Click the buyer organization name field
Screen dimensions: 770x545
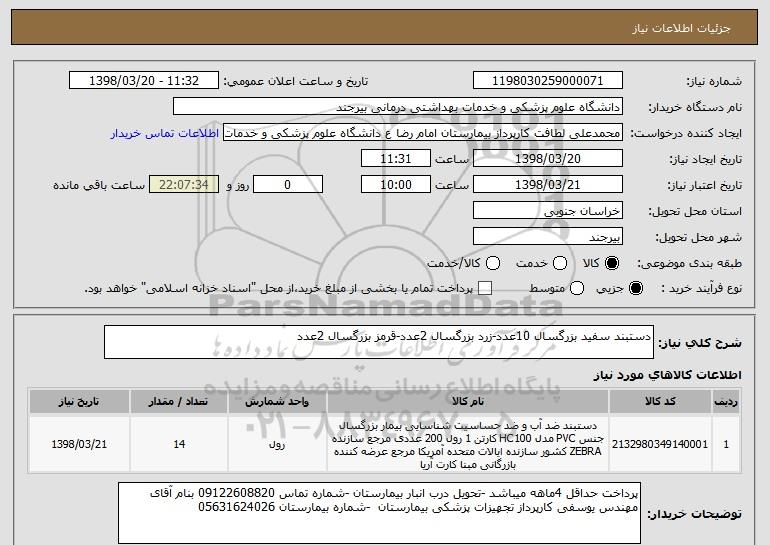[398, 107]
